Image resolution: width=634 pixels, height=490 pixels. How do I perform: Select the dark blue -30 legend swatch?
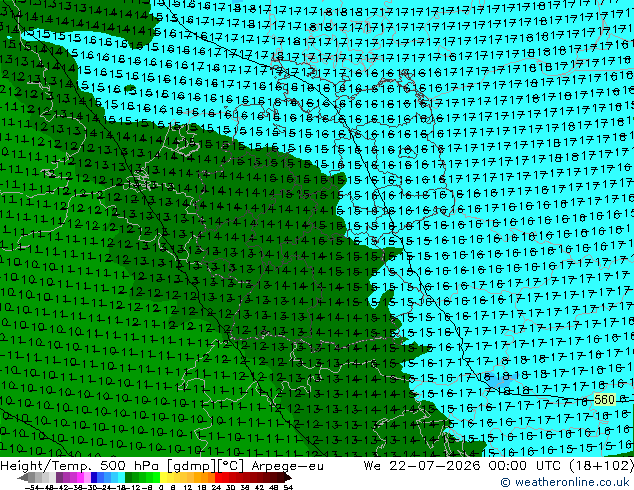(x=94, y=477)
